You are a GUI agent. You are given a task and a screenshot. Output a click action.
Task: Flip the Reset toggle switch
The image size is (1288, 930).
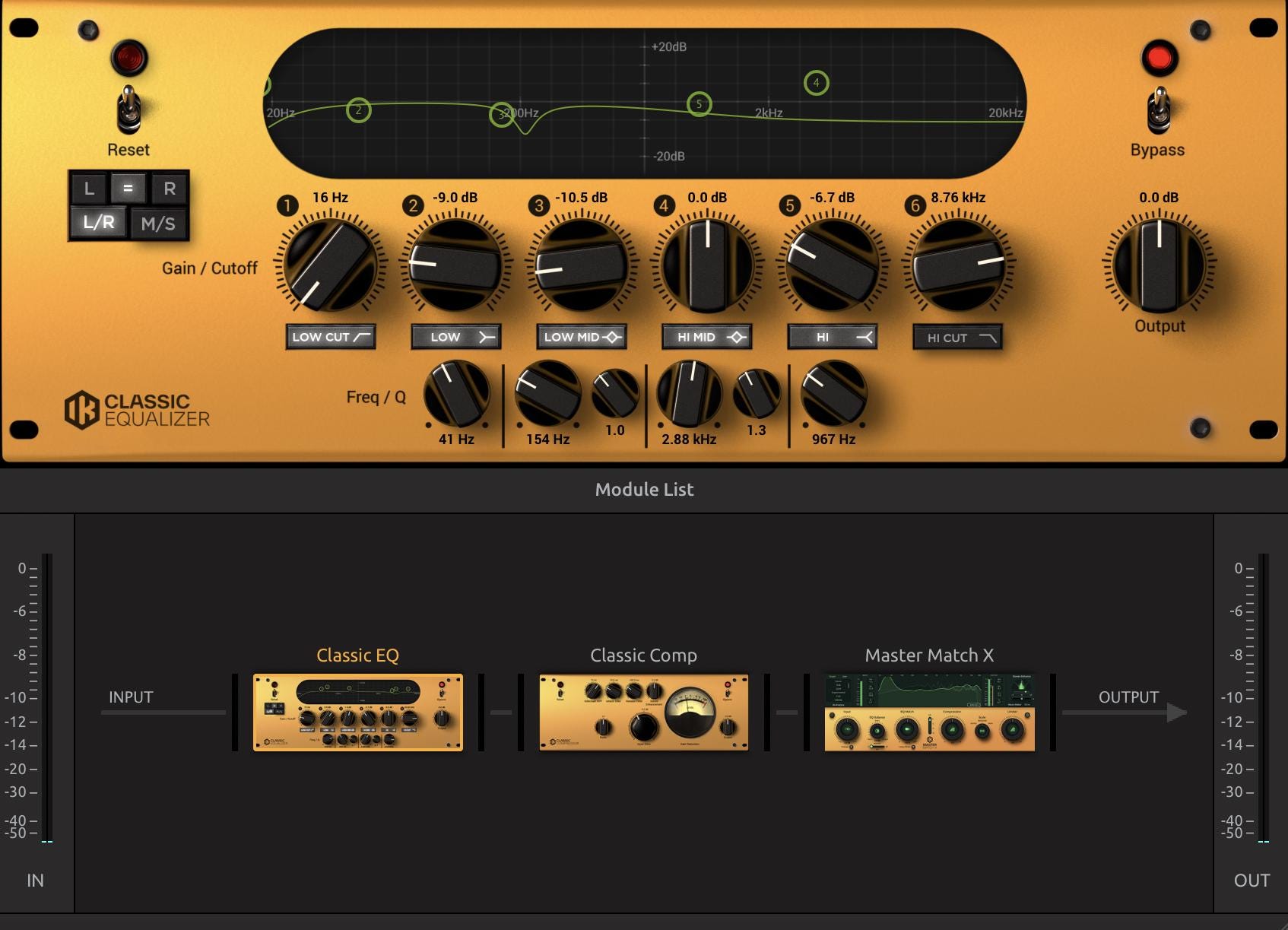click(128, 110)
